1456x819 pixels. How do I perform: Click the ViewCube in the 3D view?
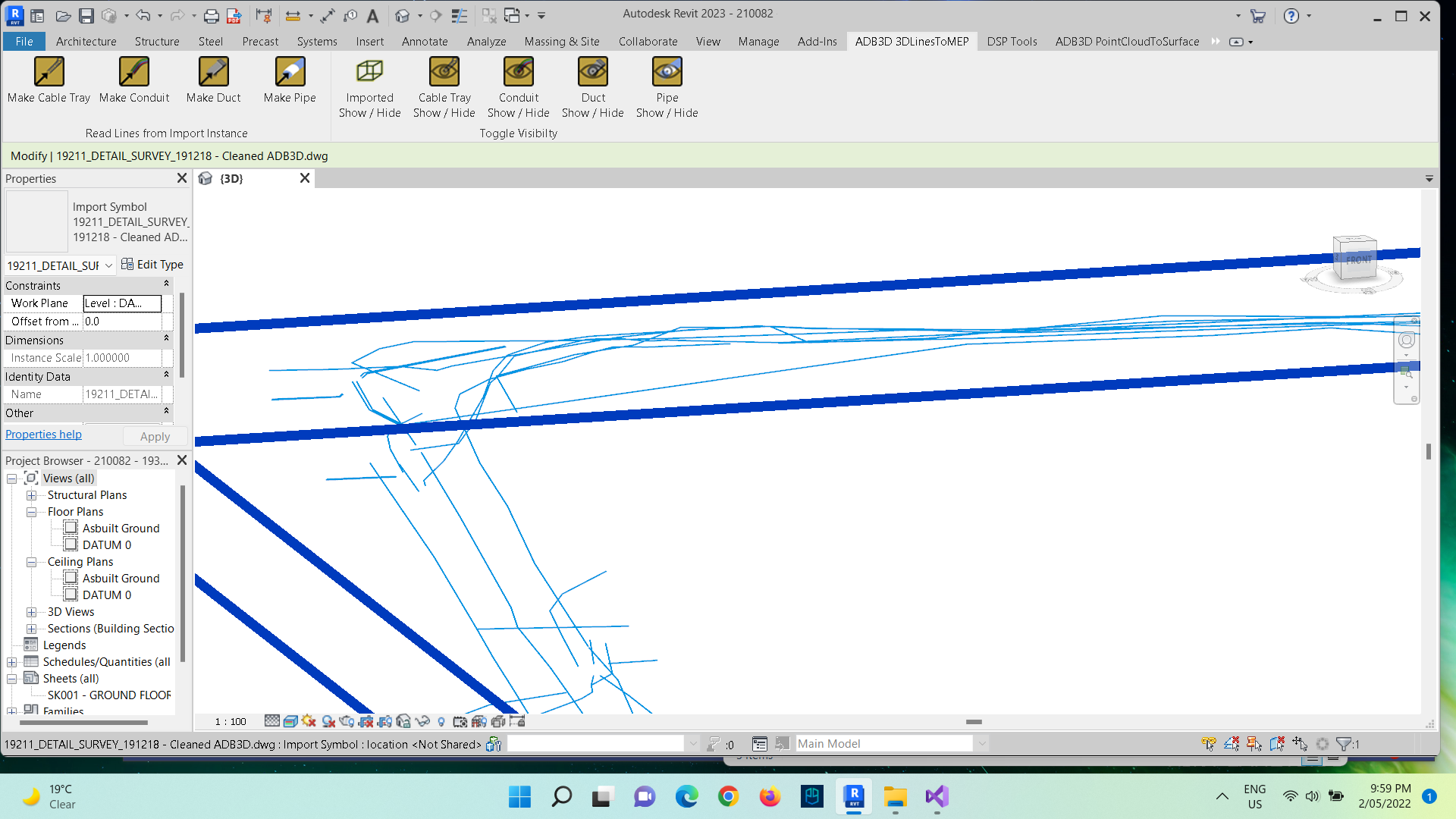pos(1356,259)
